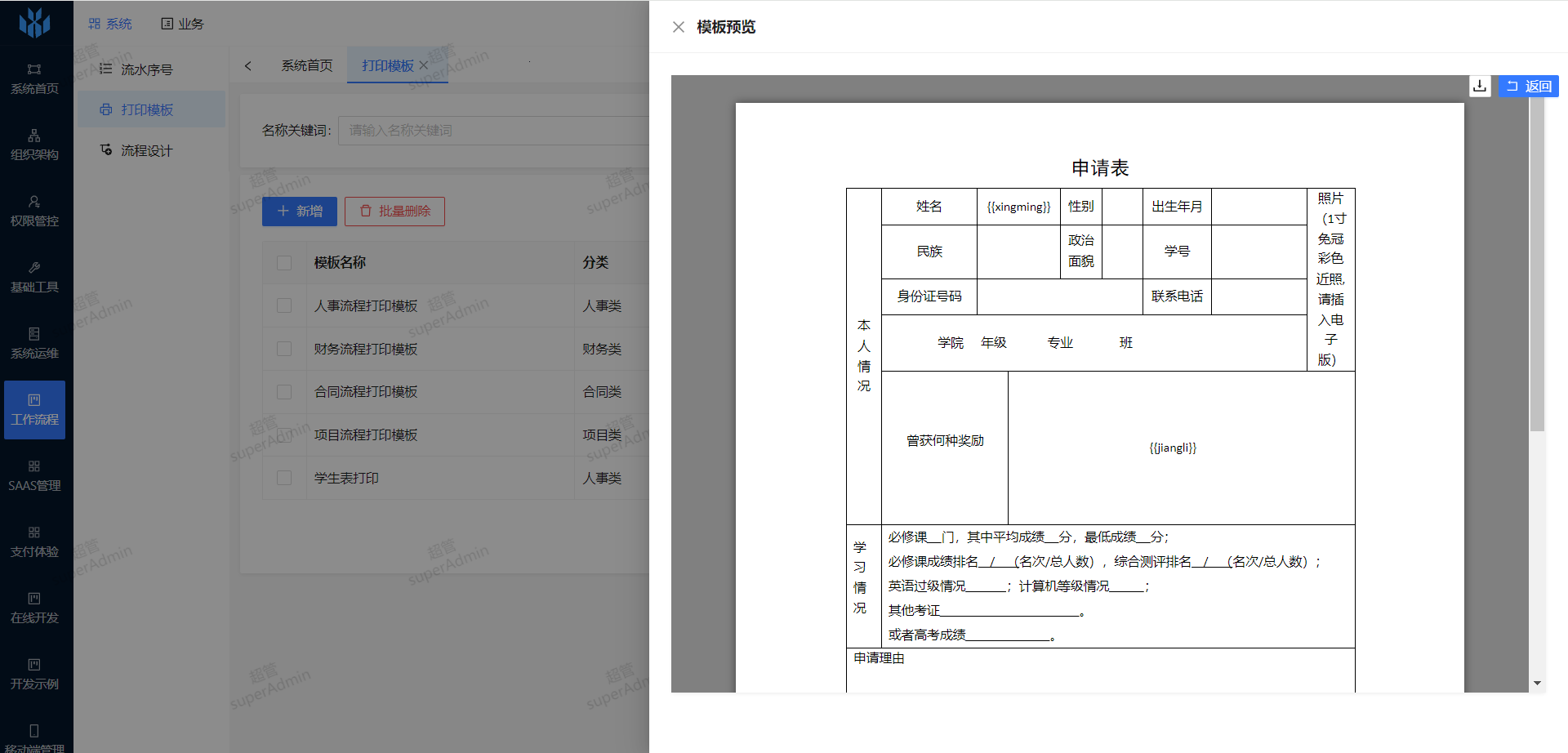Switch to 系统 top menu
Viewport: 1568px width, 753px height.
pyautogui.click(x=110, y=24)
